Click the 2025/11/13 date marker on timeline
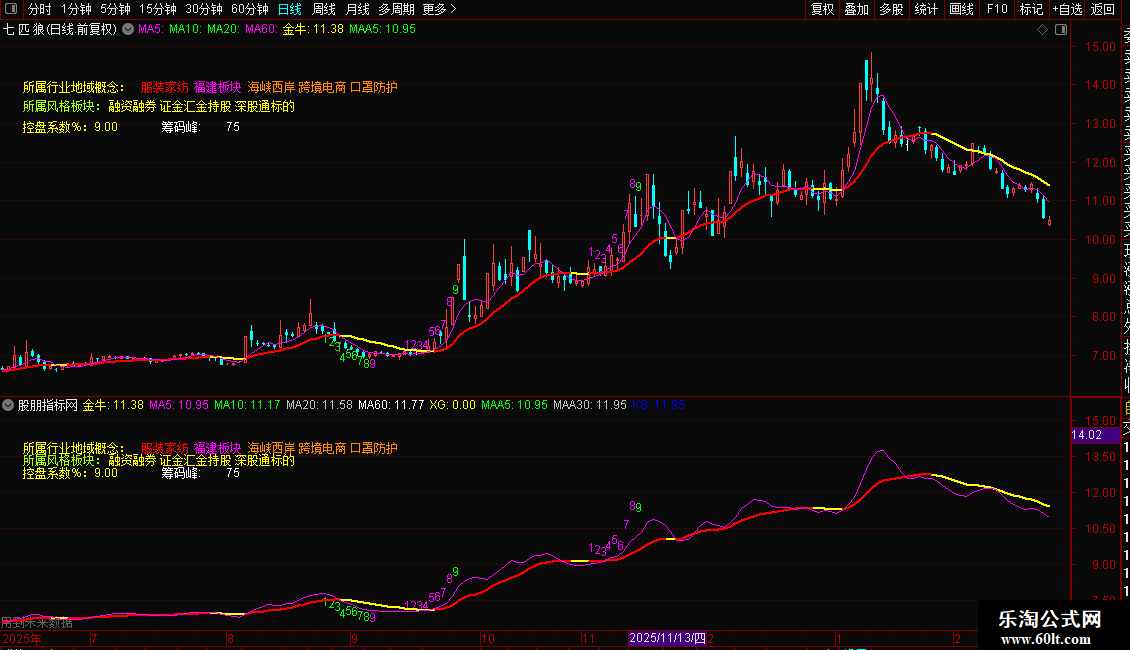This screenshot has height=650, width=1130. [667, 637]
